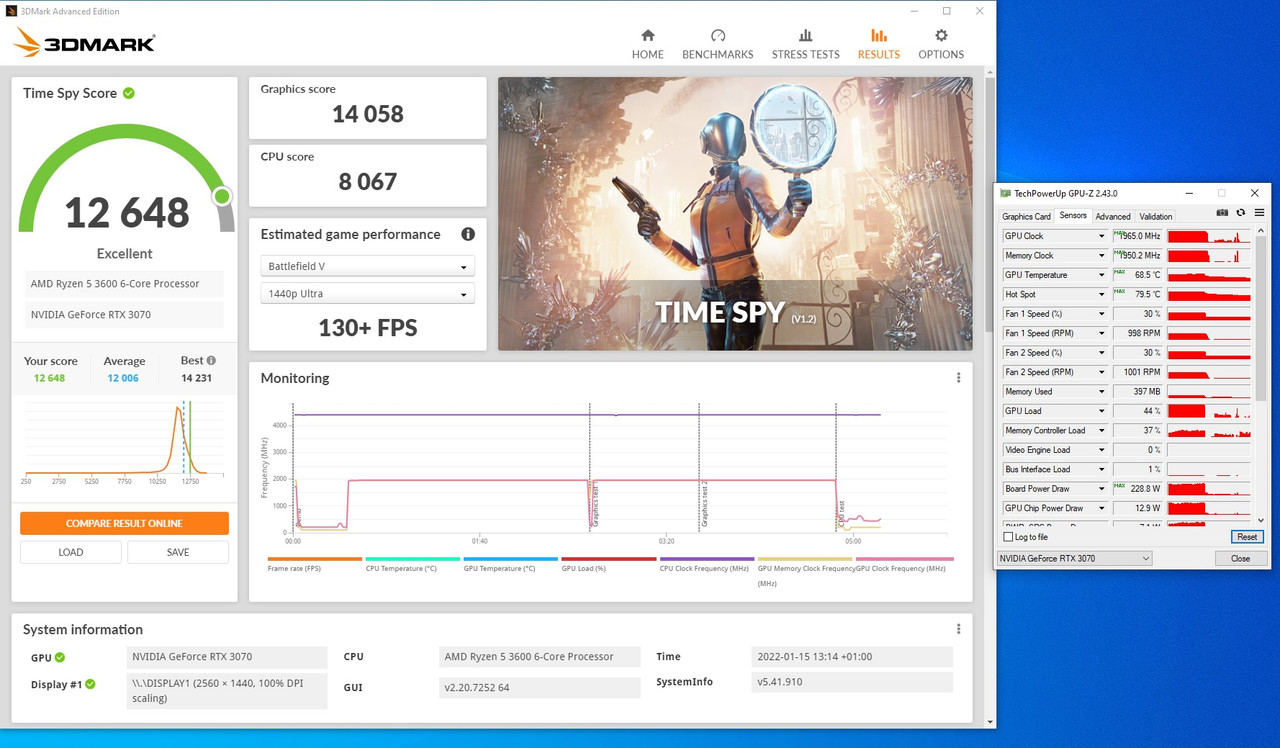Switch to Advanced tab in GPU-Z
Screen dimensions: 1280x748
[x=1112, y=216]
